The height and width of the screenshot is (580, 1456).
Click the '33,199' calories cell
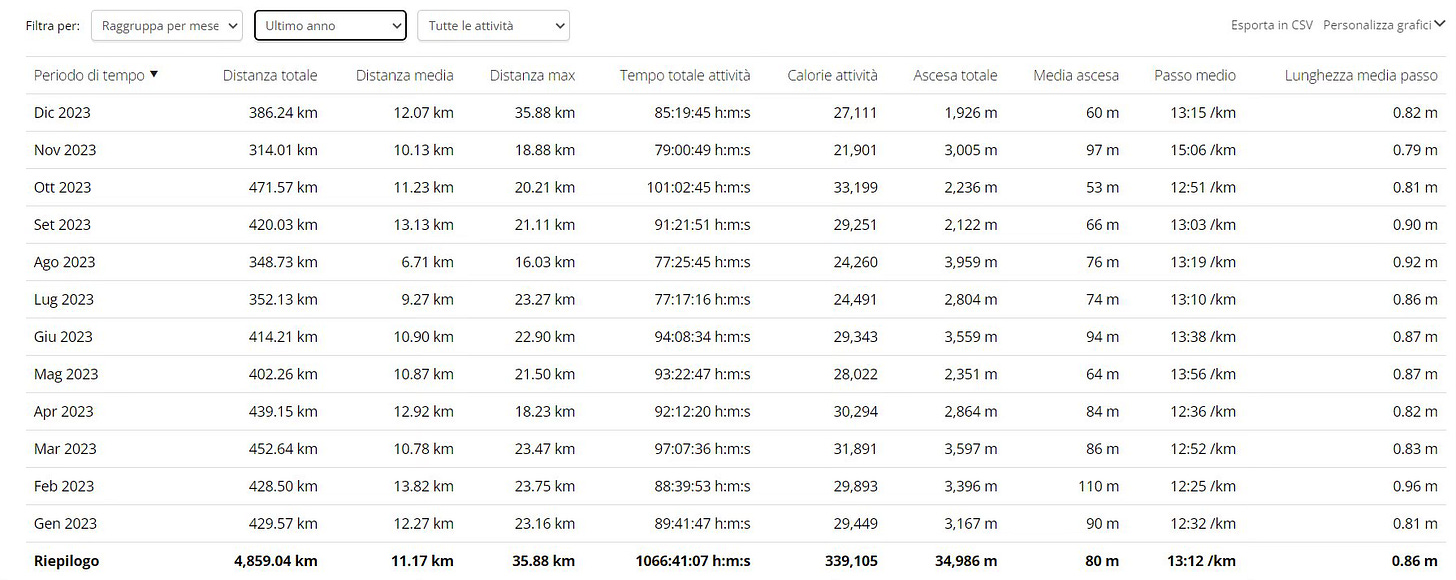click(855, 187)
